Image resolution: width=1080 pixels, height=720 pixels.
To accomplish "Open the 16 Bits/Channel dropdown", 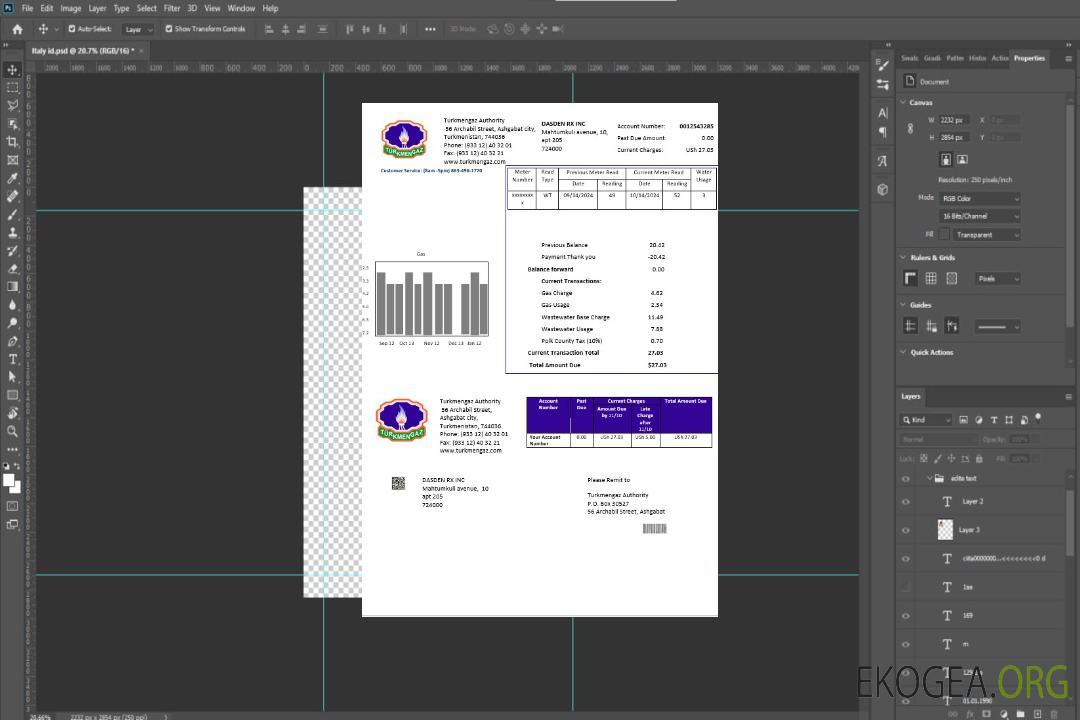I will [979, 216].
